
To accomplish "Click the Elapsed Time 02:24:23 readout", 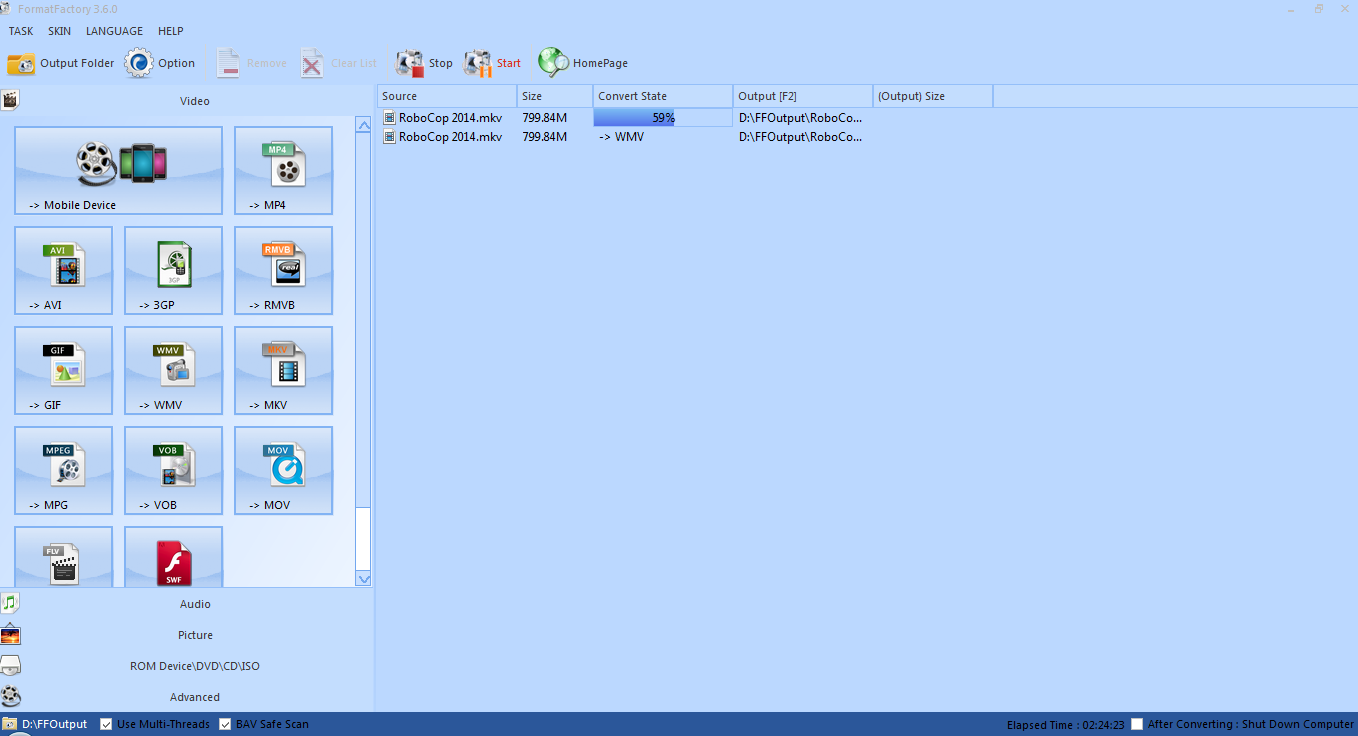I will click(1066, 725).
